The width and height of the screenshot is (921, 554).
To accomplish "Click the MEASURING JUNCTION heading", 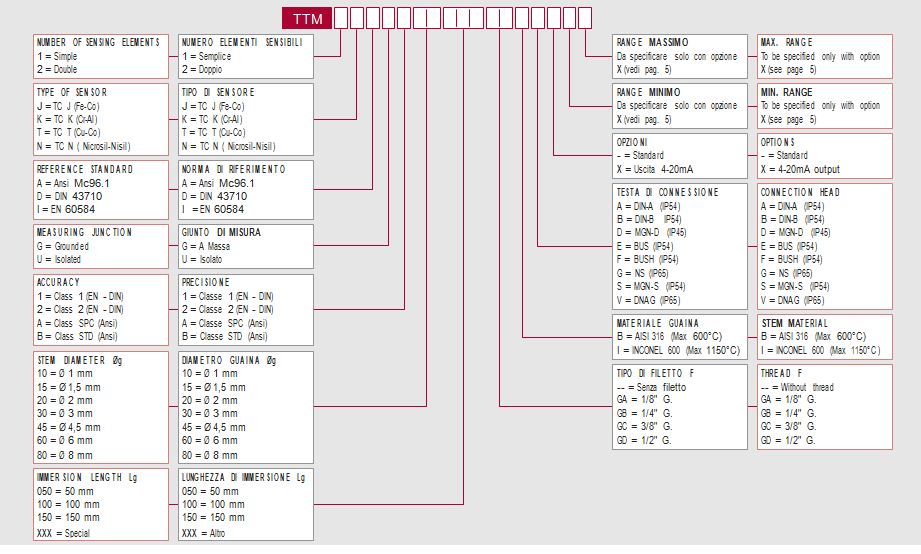I will coord(82,232).
